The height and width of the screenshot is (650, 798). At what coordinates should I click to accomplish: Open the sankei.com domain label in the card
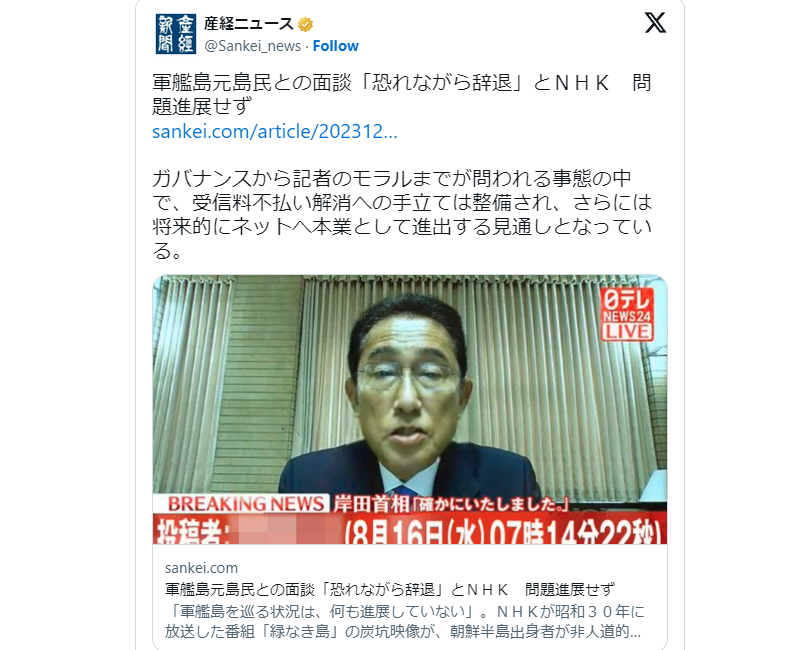(x=201, y=568)
